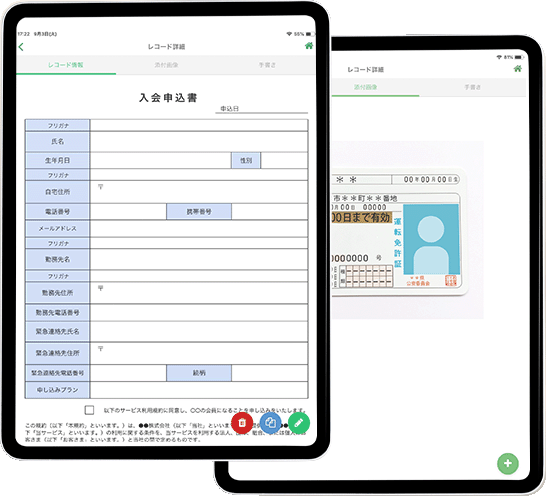The height and width of the screenshot is (496, 546).
Task: Tick the terms agreement checkbox
Action: pos(89,410)
